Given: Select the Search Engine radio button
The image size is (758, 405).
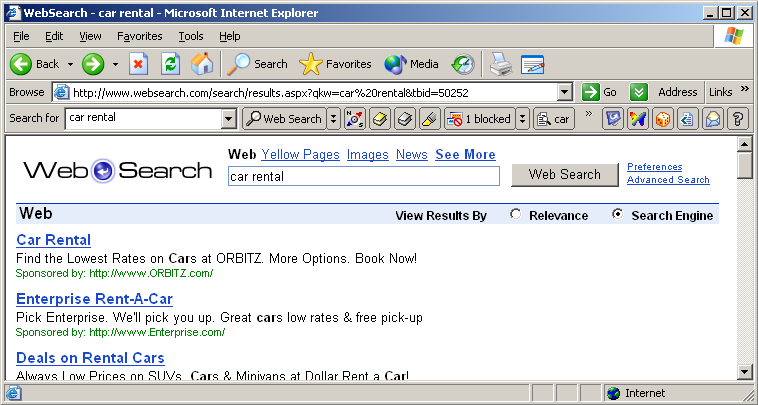Looking at the screenshot, I should (x=617, y=214).
